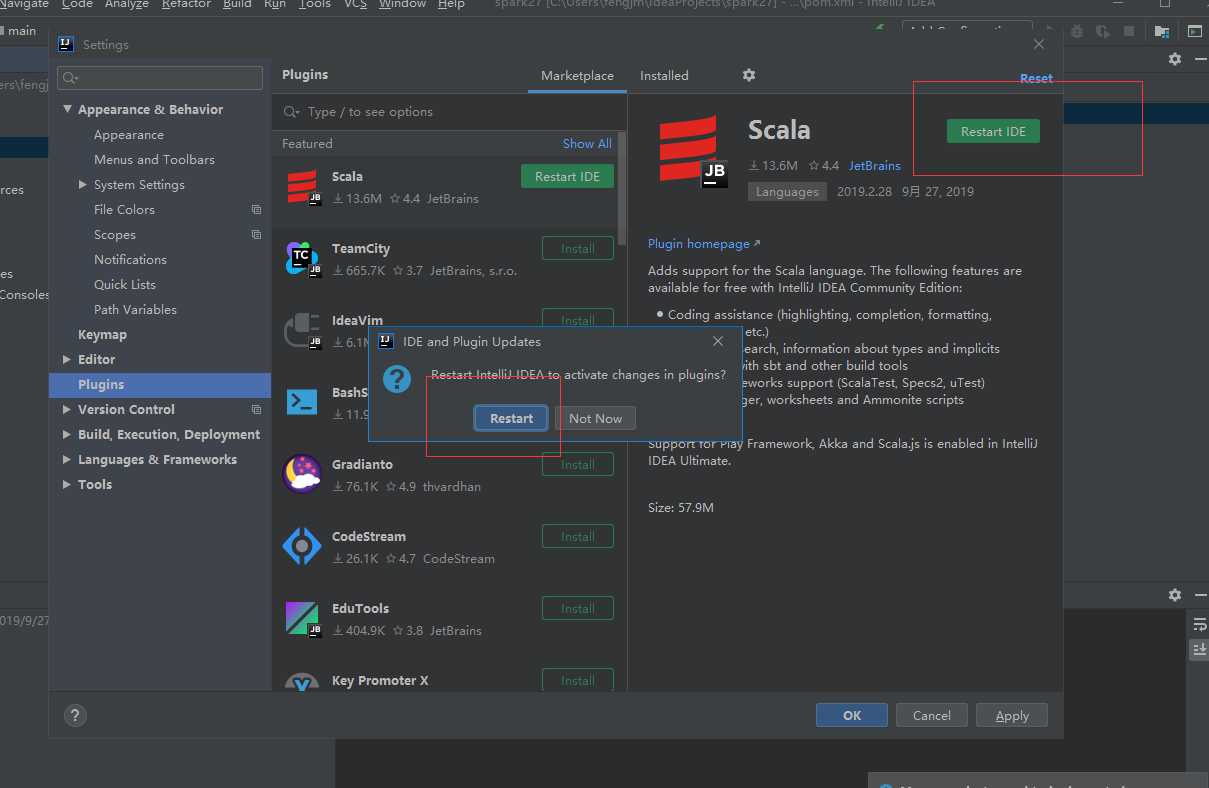The height and width of the screenshot is (788, 1209).
Task: Expand Build, Execution, Deployment section
Action: click(68, 435)
